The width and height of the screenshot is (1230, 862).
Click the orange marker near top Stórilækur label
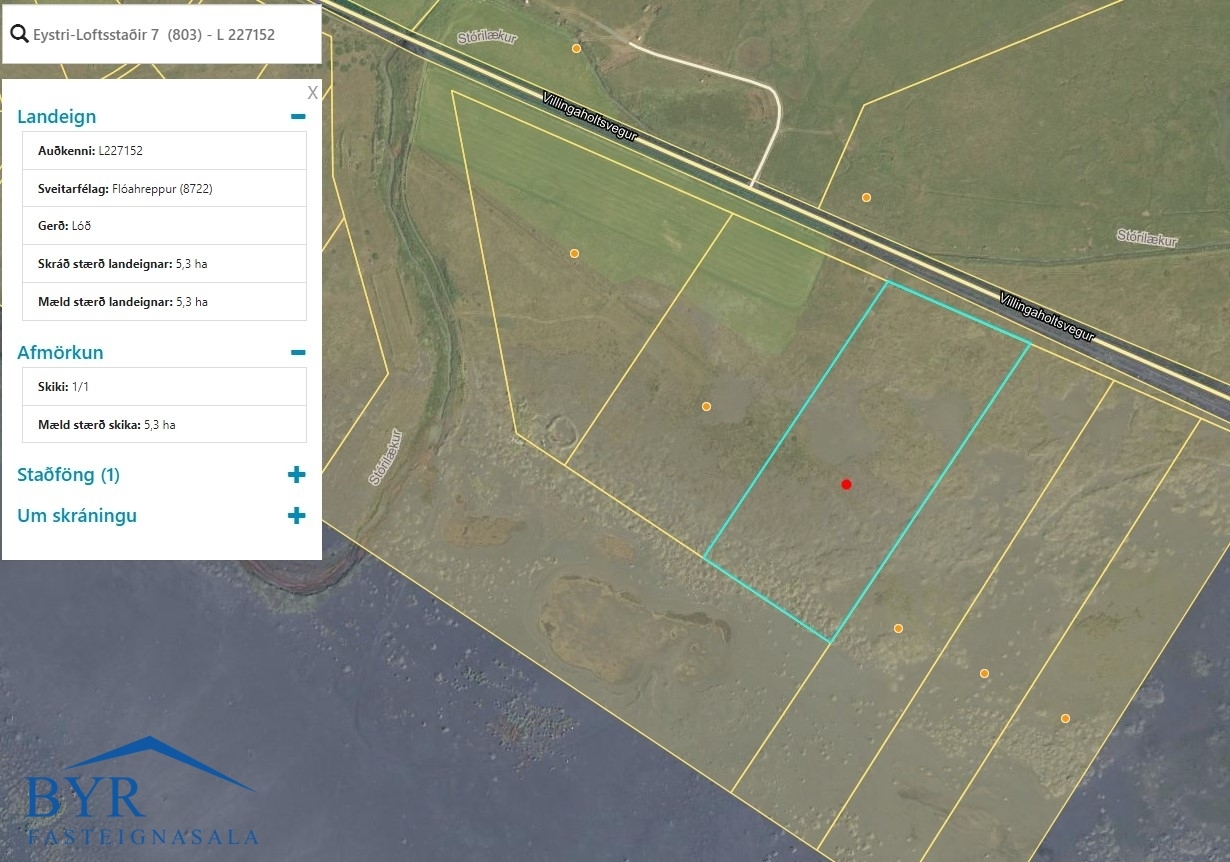(x=576, y=48)
